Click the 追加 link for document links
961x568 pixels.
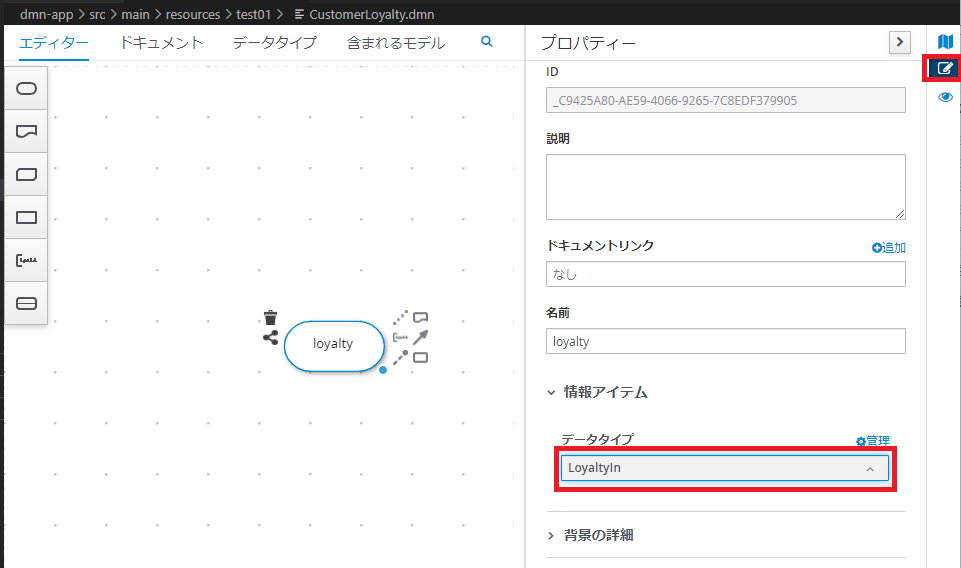(x=889, y=248)
